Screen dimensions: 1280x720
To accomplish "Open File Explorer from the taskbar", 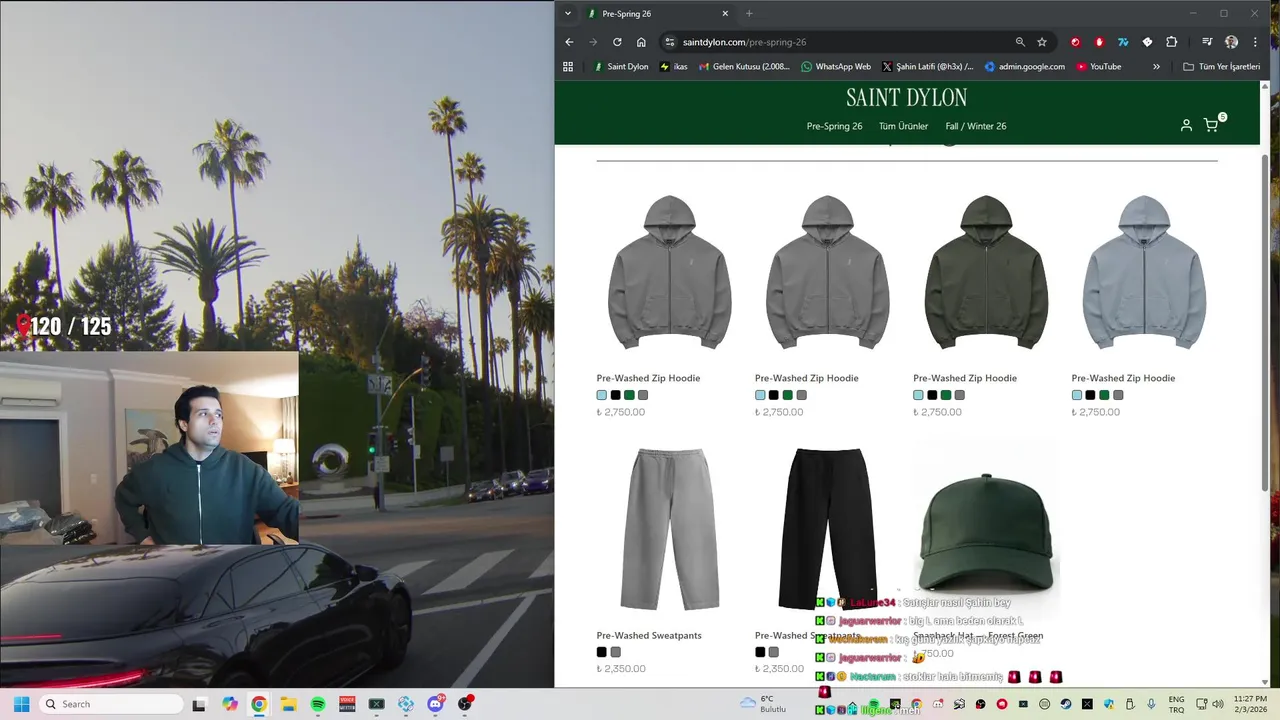I will coord(288,704).
